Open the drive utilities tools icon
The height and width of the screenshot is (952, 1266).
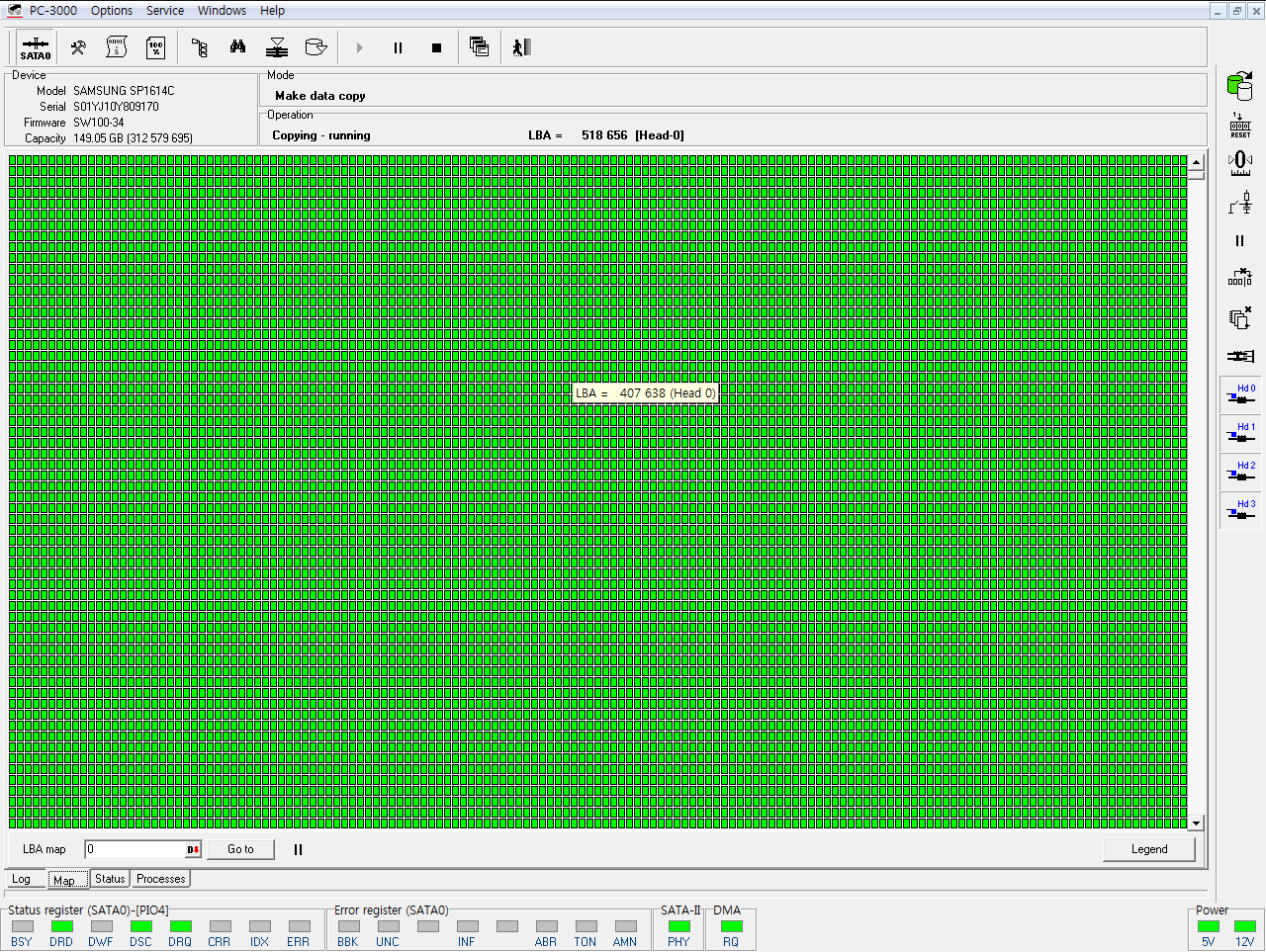[x=77, y=46]
